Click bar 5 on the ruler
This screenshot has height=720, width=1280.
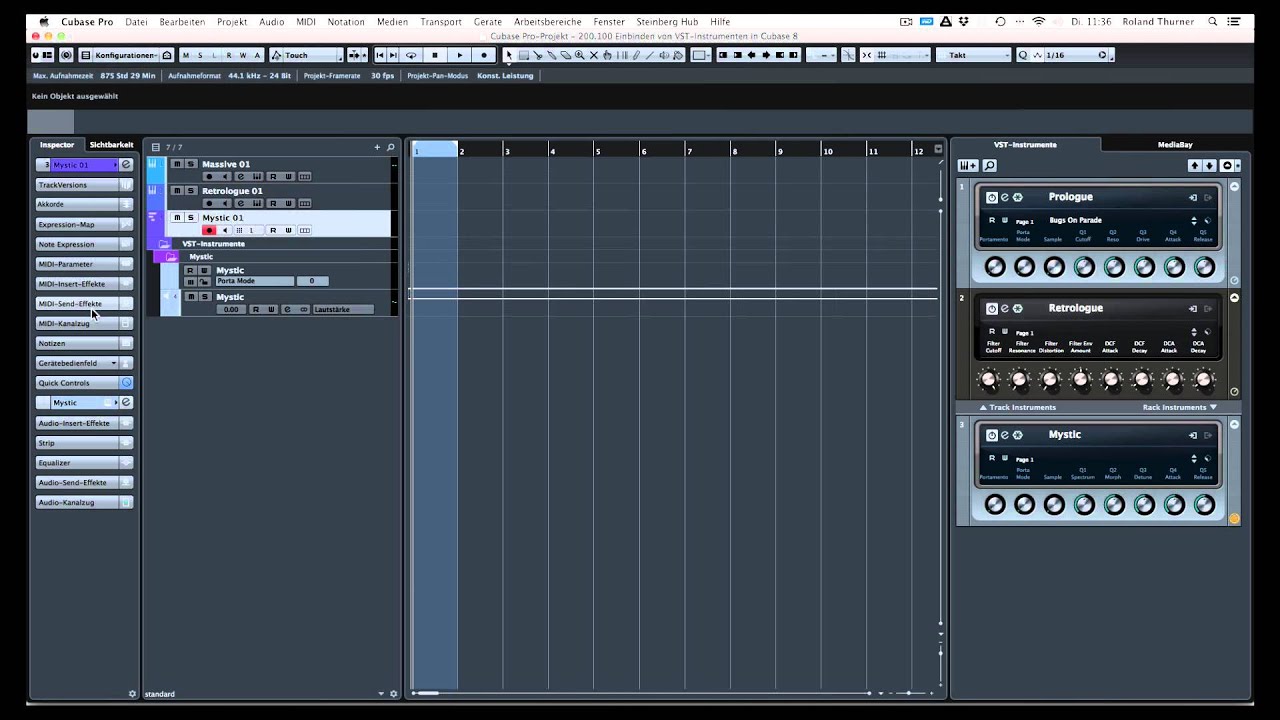click(x=598, y=151)
